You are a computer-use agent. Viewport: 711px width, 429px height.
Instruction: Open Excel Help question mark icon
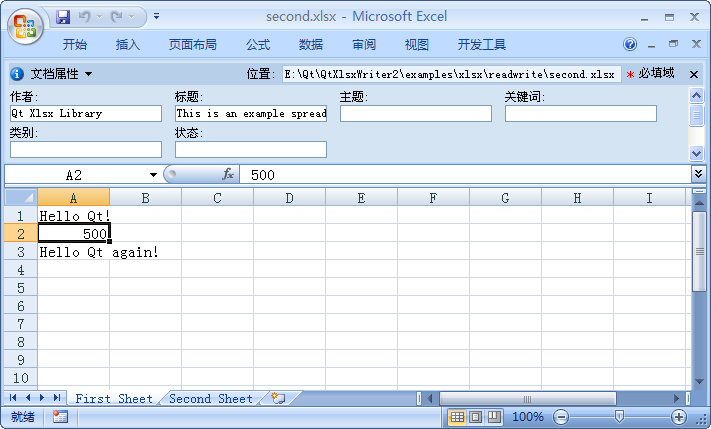pyautogui.click(x=630, y=45)
